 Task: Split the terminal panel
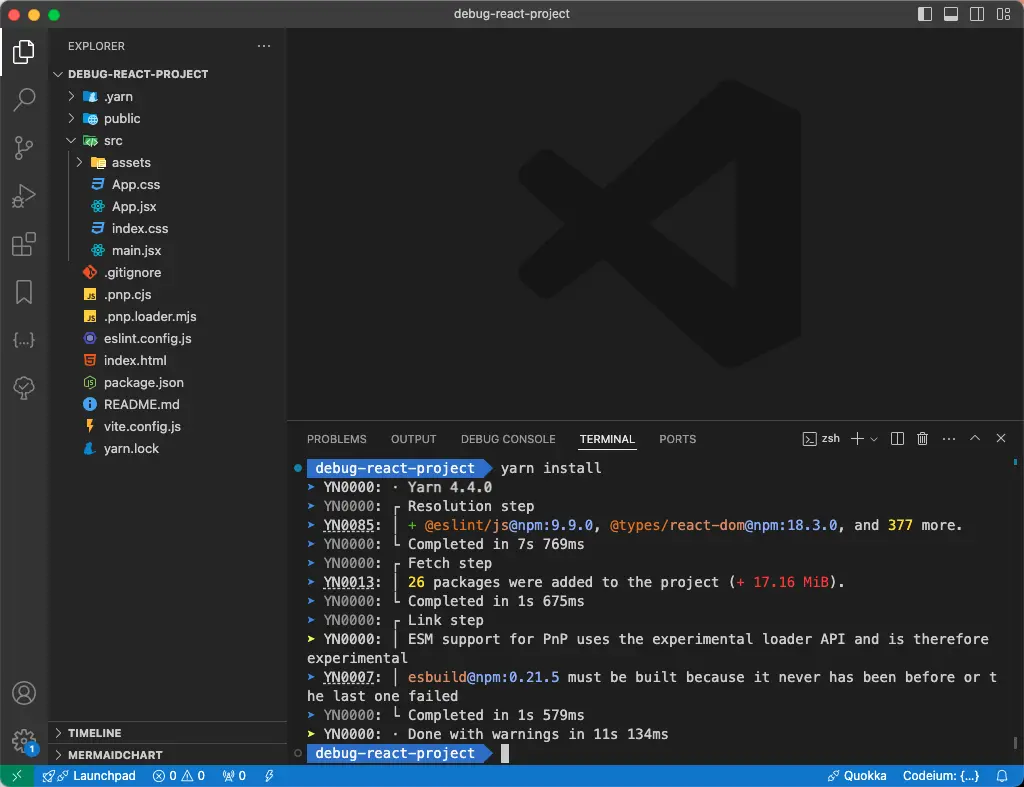tap(897, 439)
